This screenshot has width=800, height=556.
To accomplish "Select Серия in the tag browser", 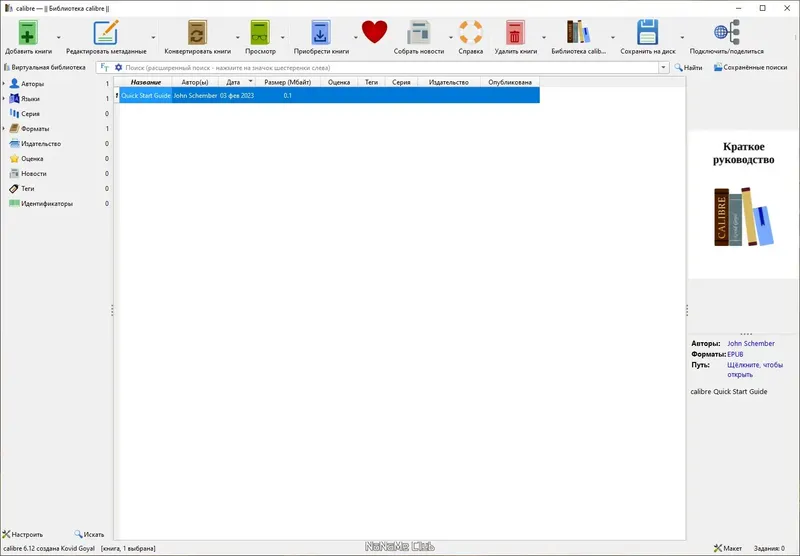I will coord(31,114).
